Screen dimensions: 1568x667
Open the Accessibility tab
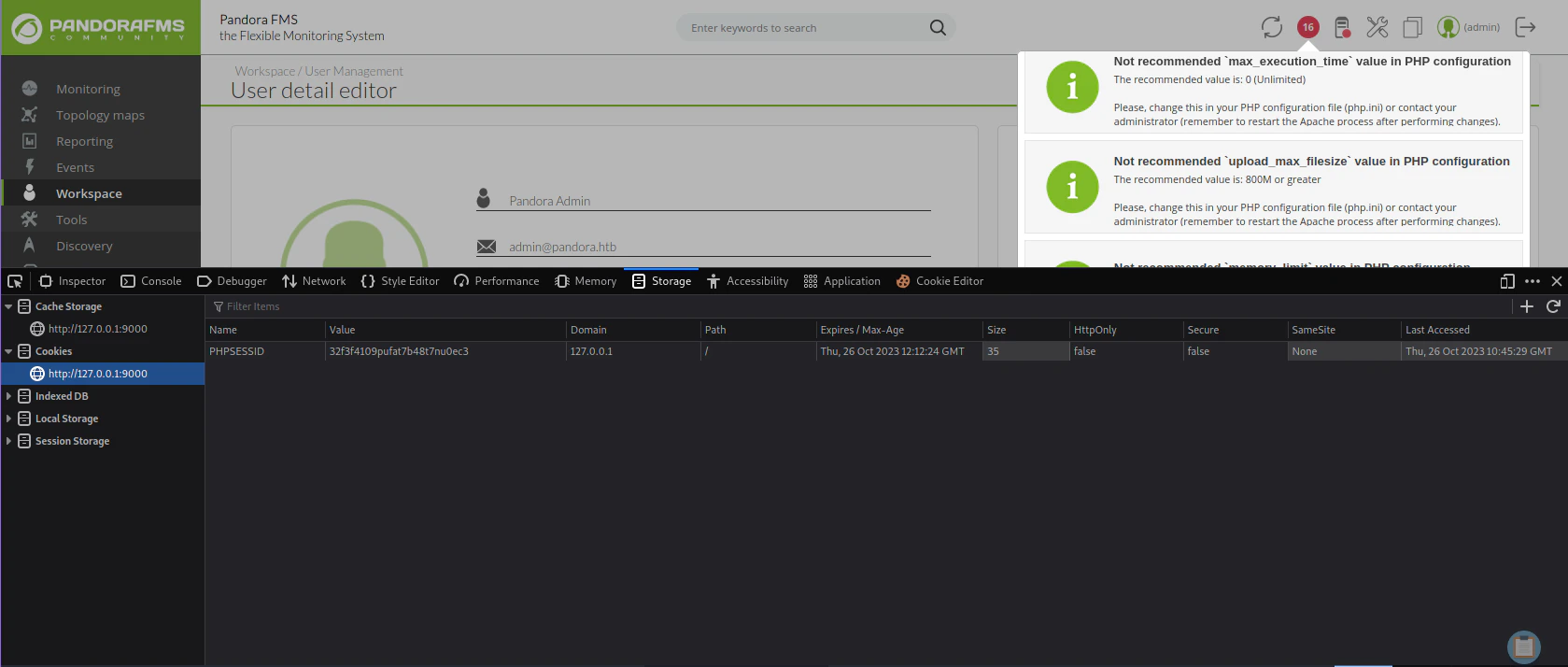coord(747,281)
